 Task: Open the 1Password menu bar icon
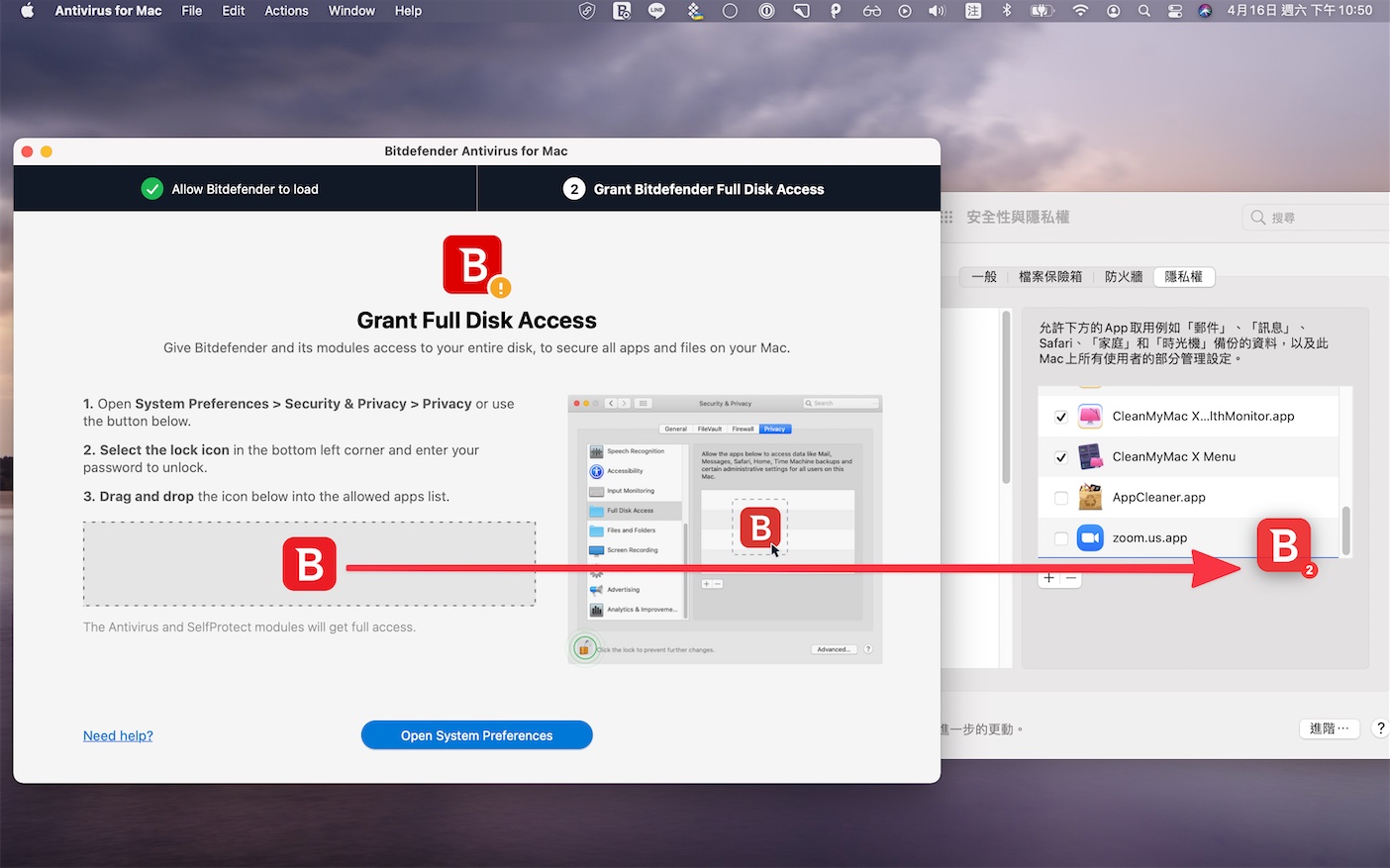tap(766, 11)
